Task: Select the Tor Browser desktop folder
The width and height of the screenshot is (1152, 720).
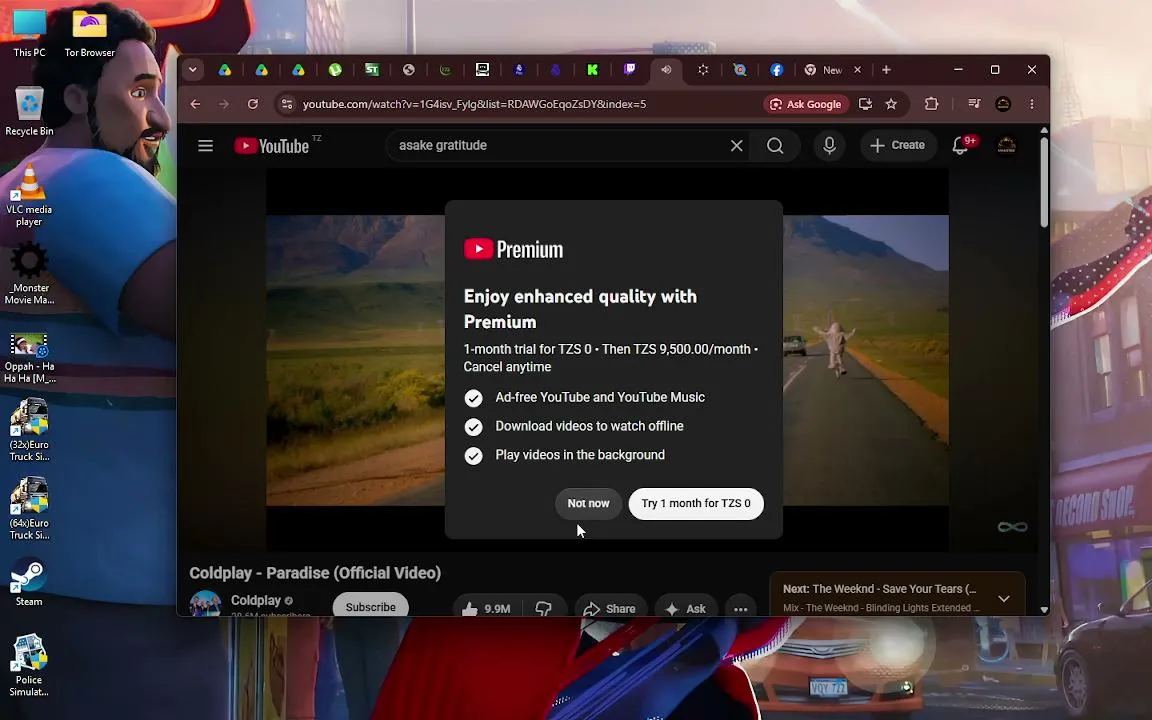Action: pos(90,34)
